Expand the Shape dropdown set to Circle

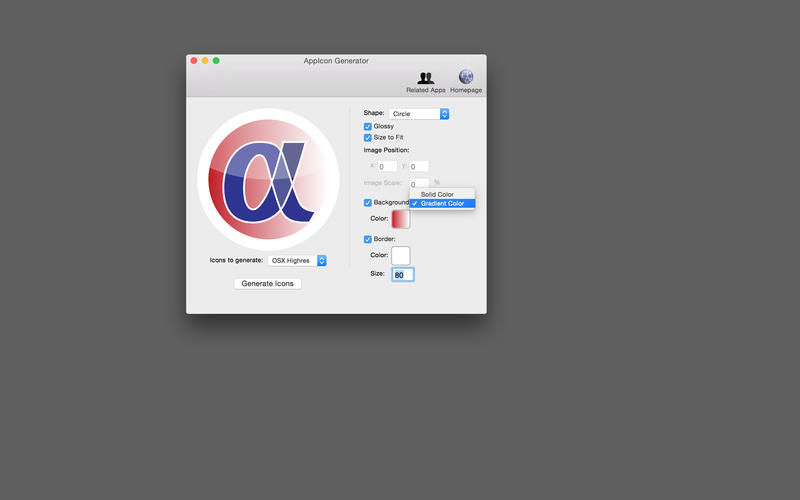pos(419,114)
